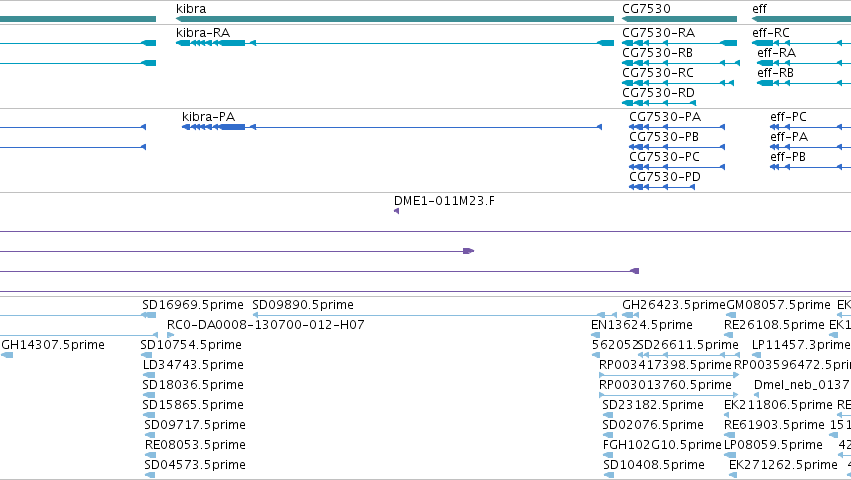Click the eff gene name label
Viewport: 851px width, 480px height.
pyautogui.click(x=759, y=9)
